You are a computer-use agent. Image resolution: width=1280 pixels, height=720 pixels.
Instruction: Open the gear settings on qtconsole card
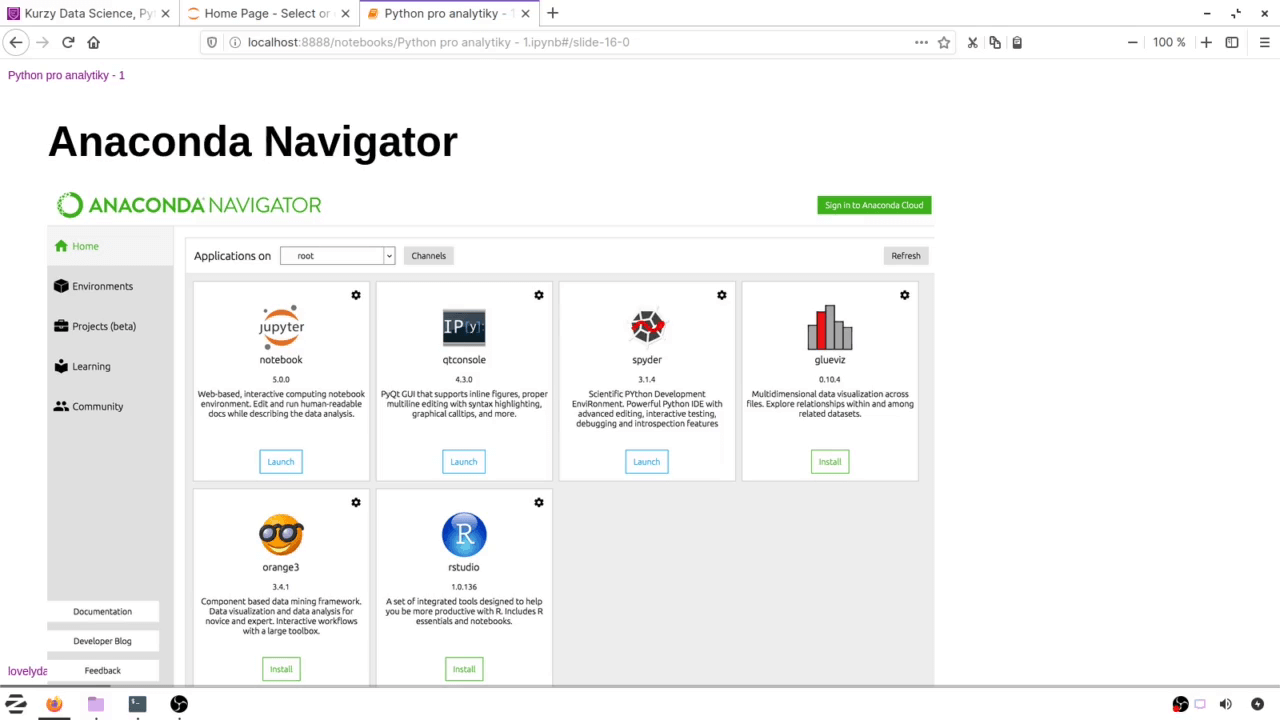[539, 295]
